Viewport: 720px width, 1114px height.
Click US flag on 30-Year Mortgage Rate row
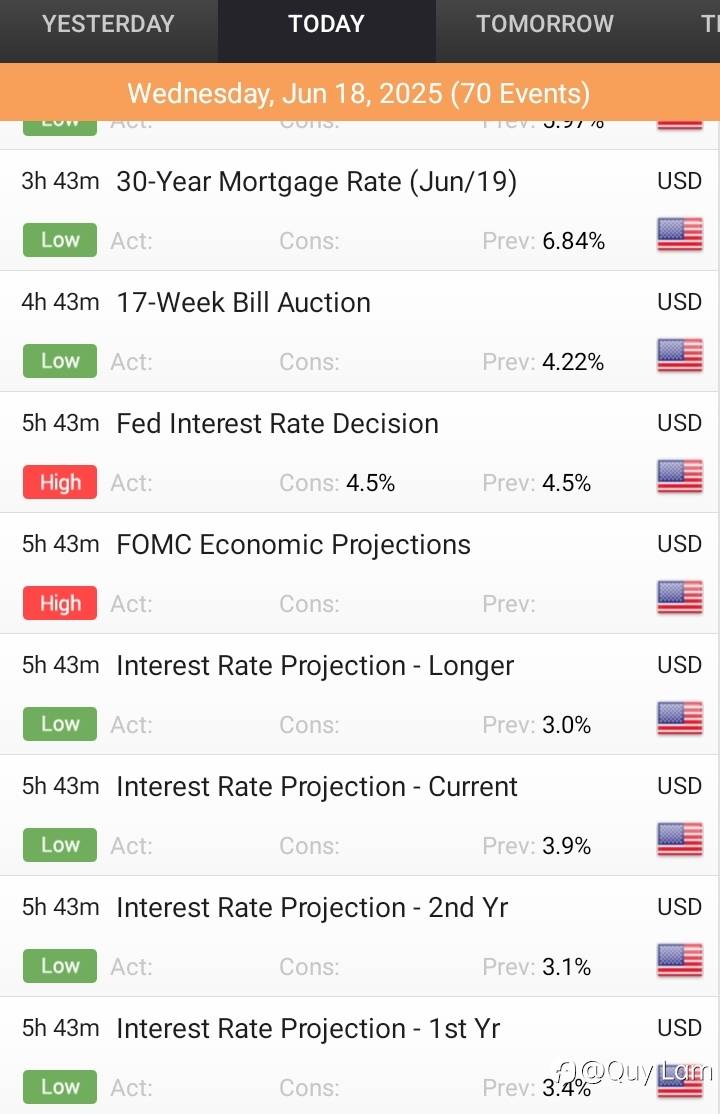[680, 235]
